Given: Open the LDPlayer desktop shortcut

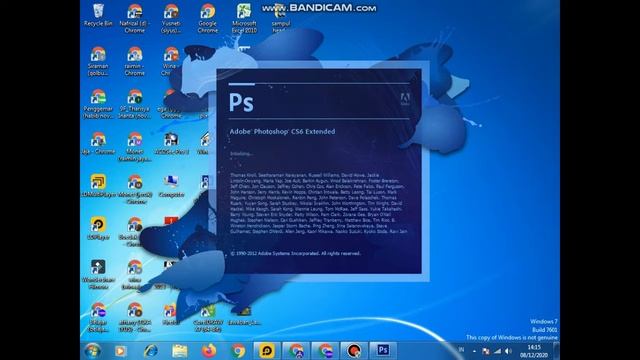Looking at the screenshot, I should [x=98, y=229].
